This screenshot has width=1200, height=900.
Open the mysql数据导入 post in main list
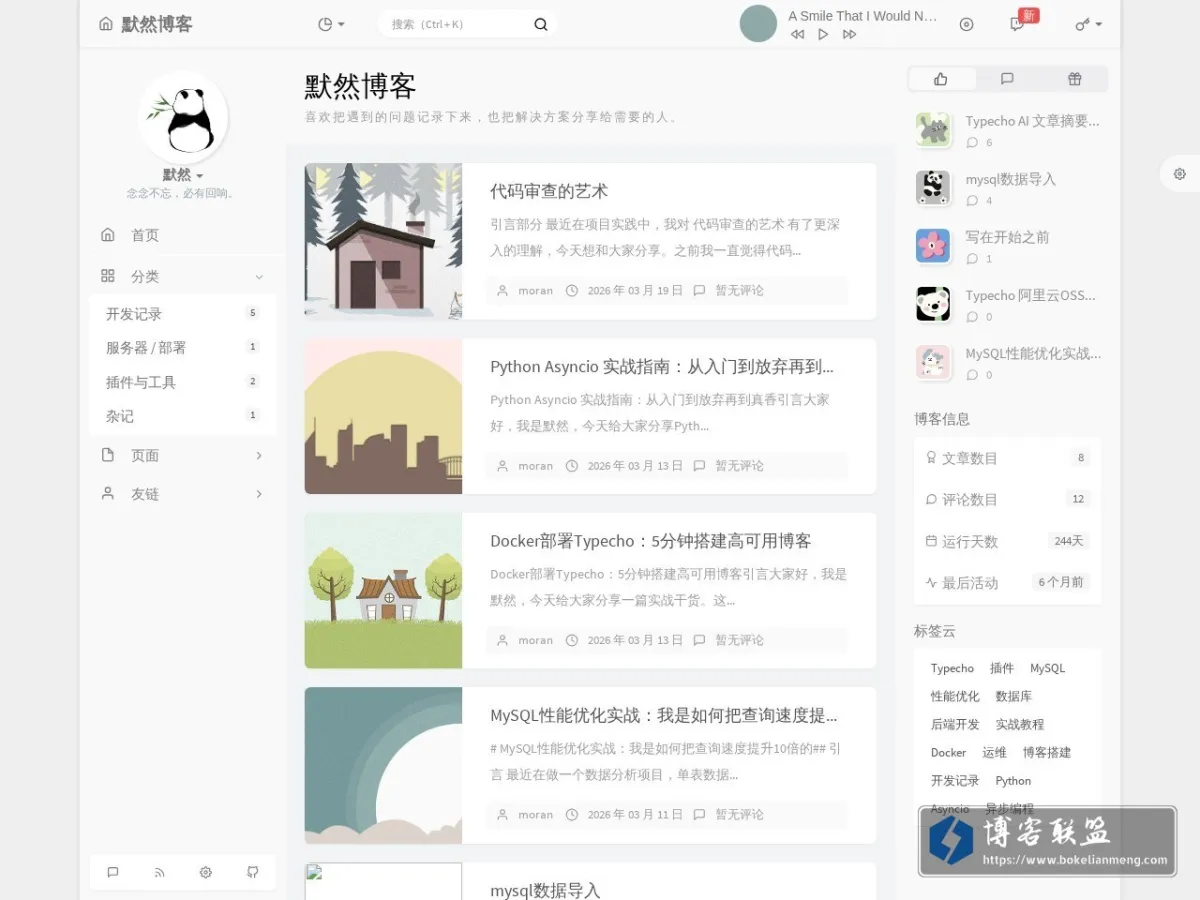click(x=545, y=890)
